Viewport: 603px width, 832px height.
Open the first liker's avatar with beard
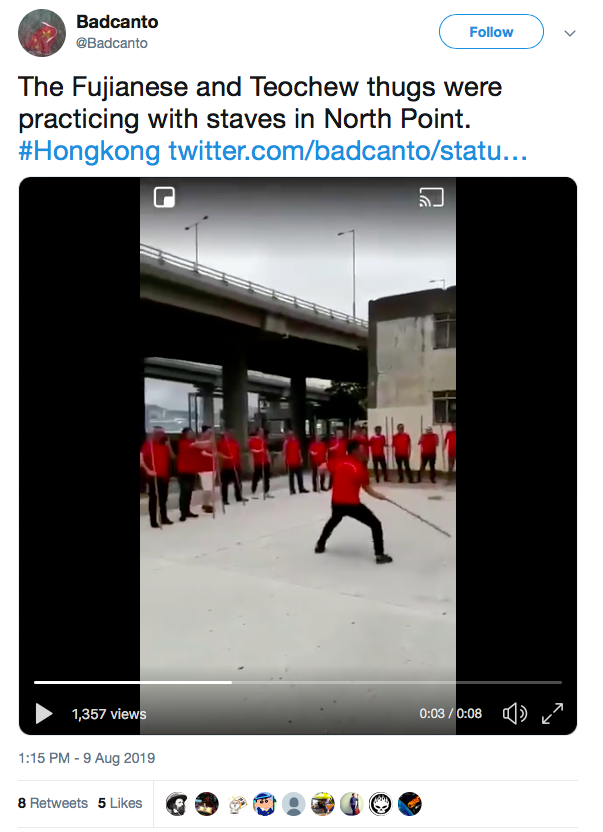pyautogui.click(x=177, y=804)
